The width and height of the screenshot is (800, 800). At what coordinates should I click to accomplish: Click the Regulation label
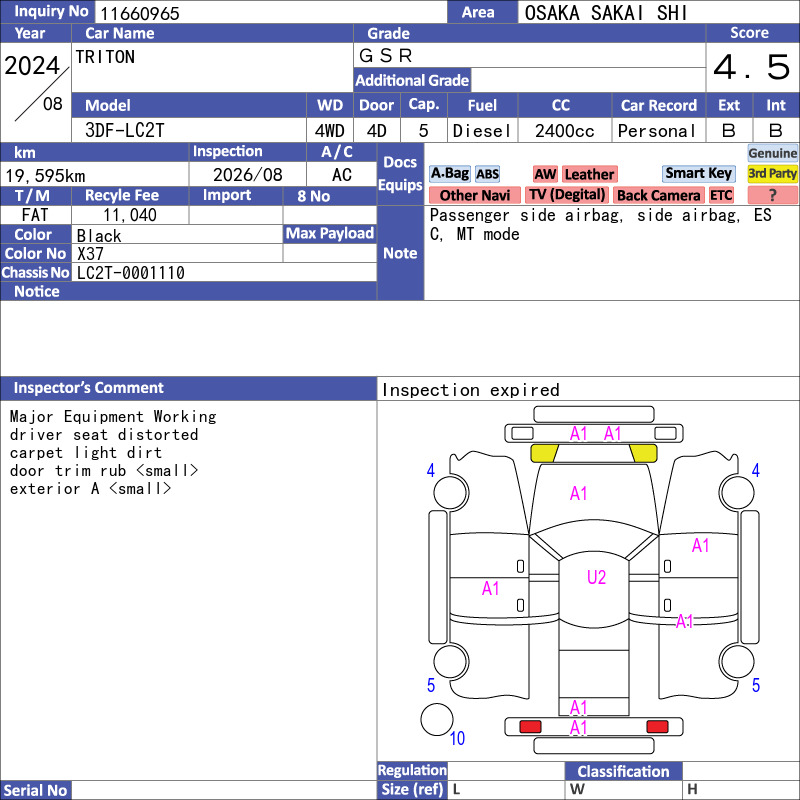pyautogui.click(x=412, y=770)
